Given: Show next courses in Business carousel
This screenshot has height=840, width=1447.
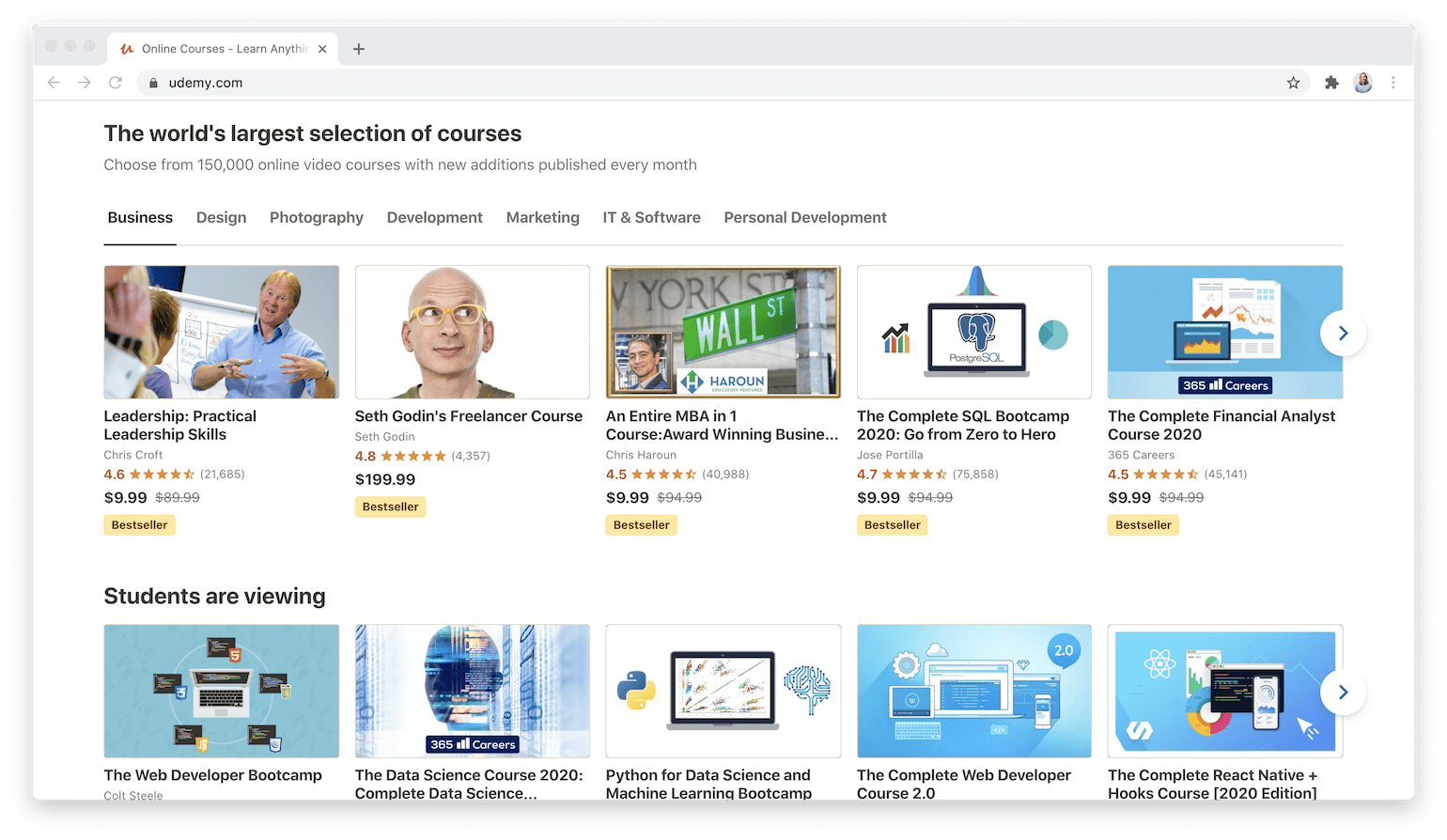Looking at the screenshot, I should (x=1343, y=334).
